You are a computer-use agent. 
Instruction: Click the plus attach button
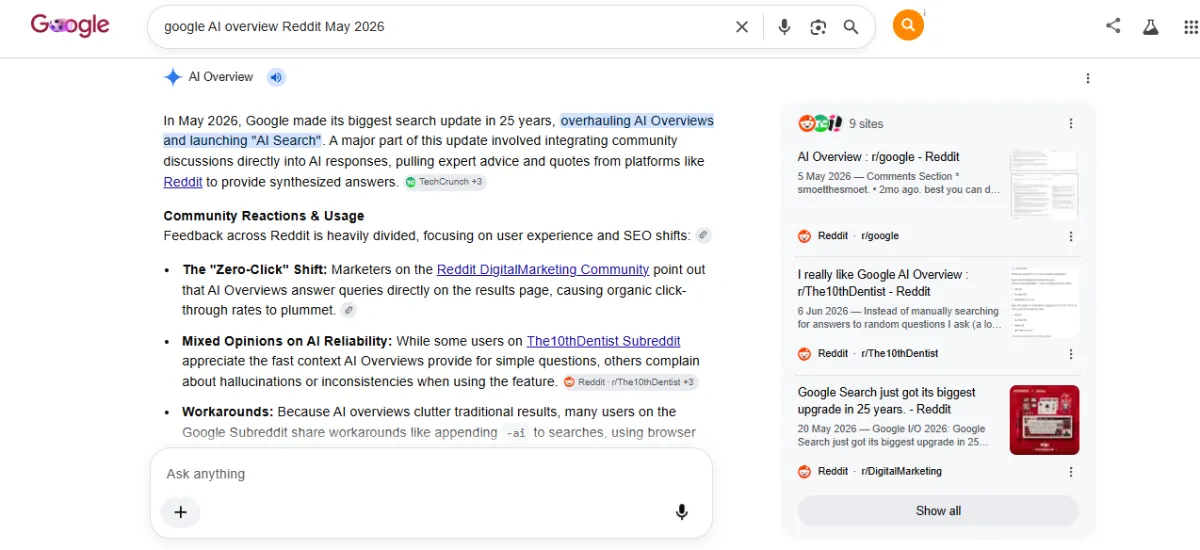click(x=180, y=512)
